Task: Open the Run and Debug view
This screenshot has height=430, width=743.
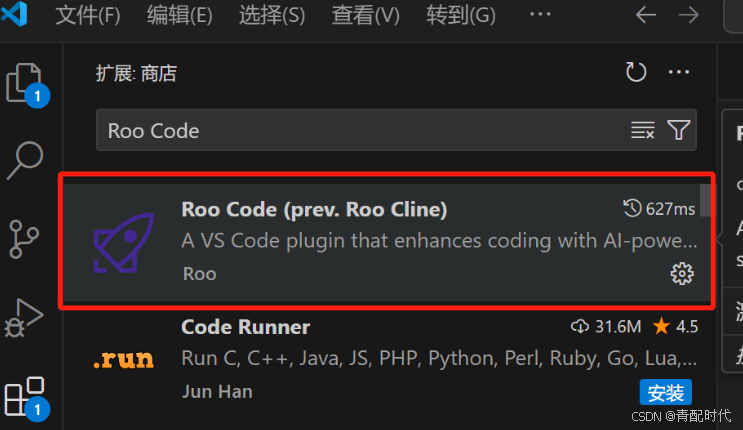Action: click(24, 317)
